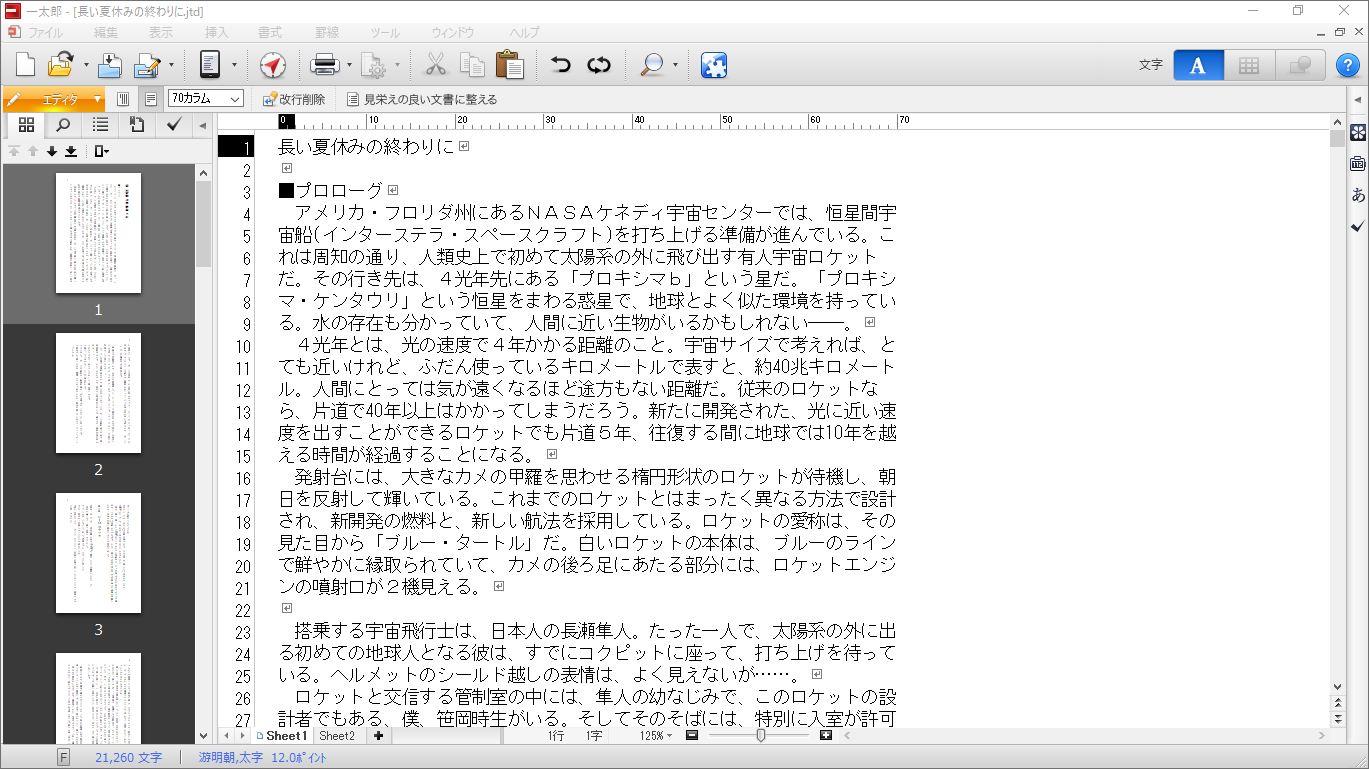1369x769 pixels.
Task: Print the document with the printer icon
Action: tap(326, 65)
